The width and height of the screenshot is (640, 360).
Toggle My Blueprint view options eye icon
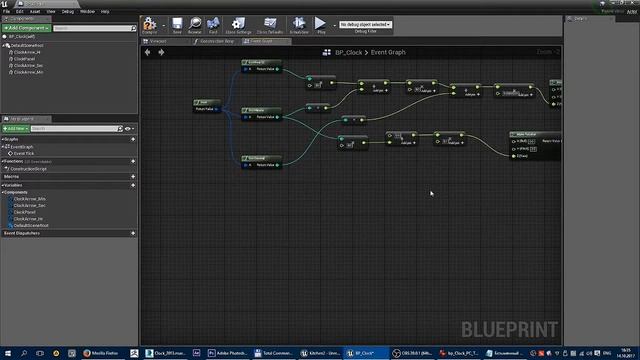click(x=128, y=129)
